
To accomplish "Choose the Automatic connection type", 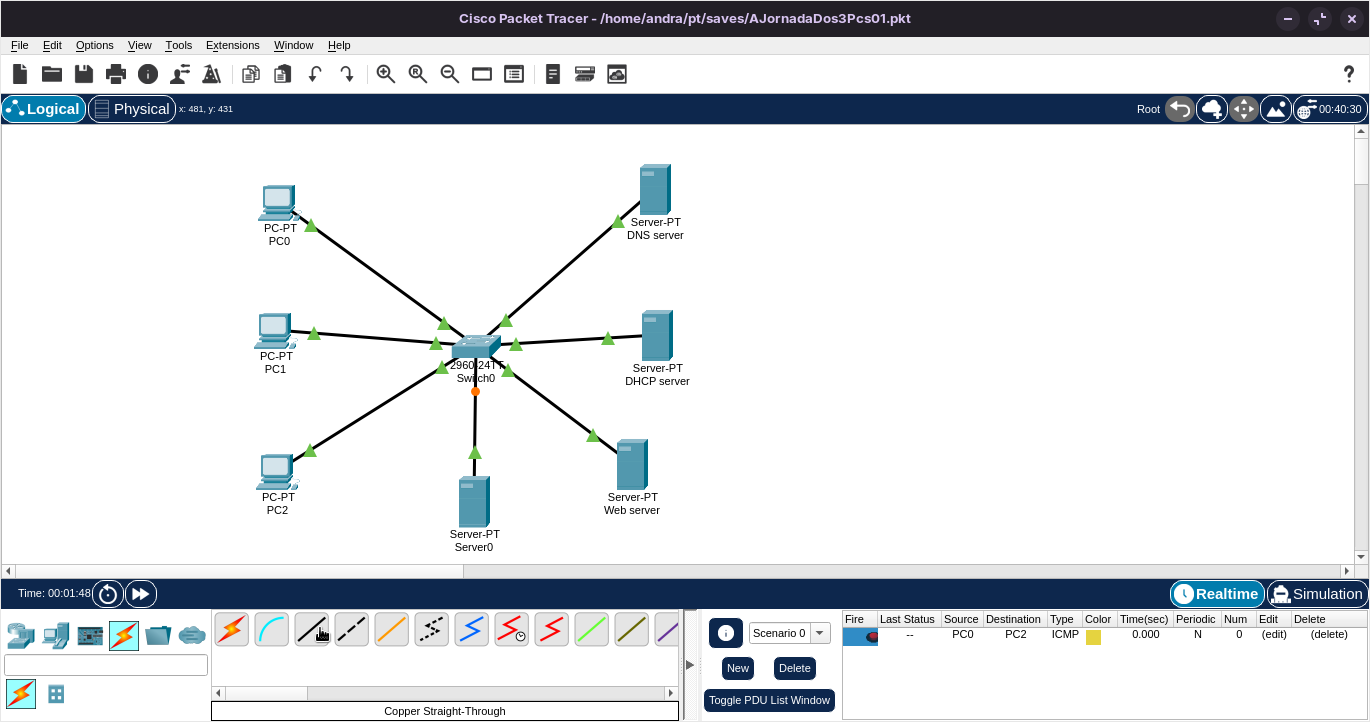I will click(232, 629).
